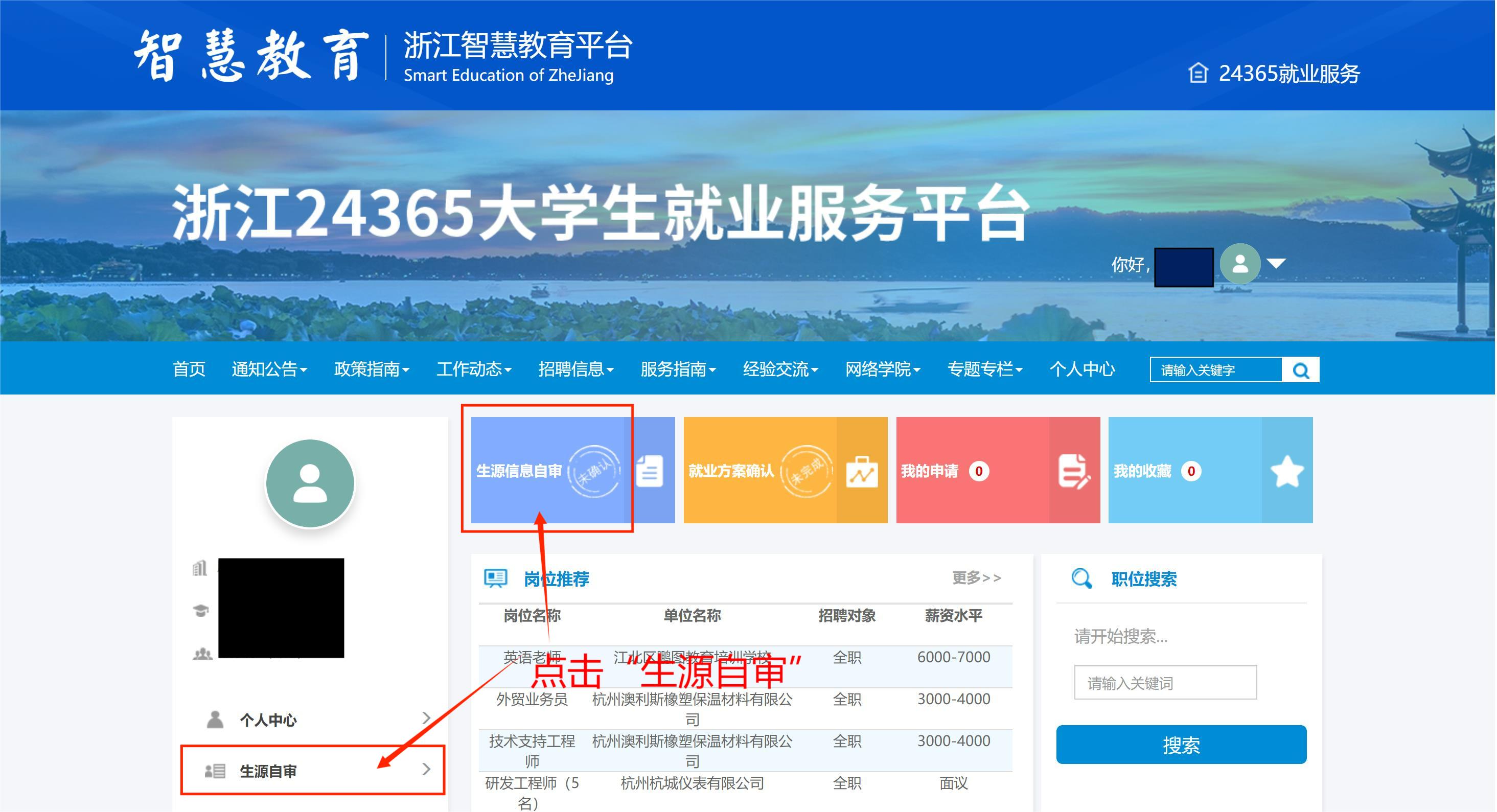The width and height of the screenshot is (1497, 812).
Task: Click the home icon beside 24365就业服务
Action: click(1197, 74)
